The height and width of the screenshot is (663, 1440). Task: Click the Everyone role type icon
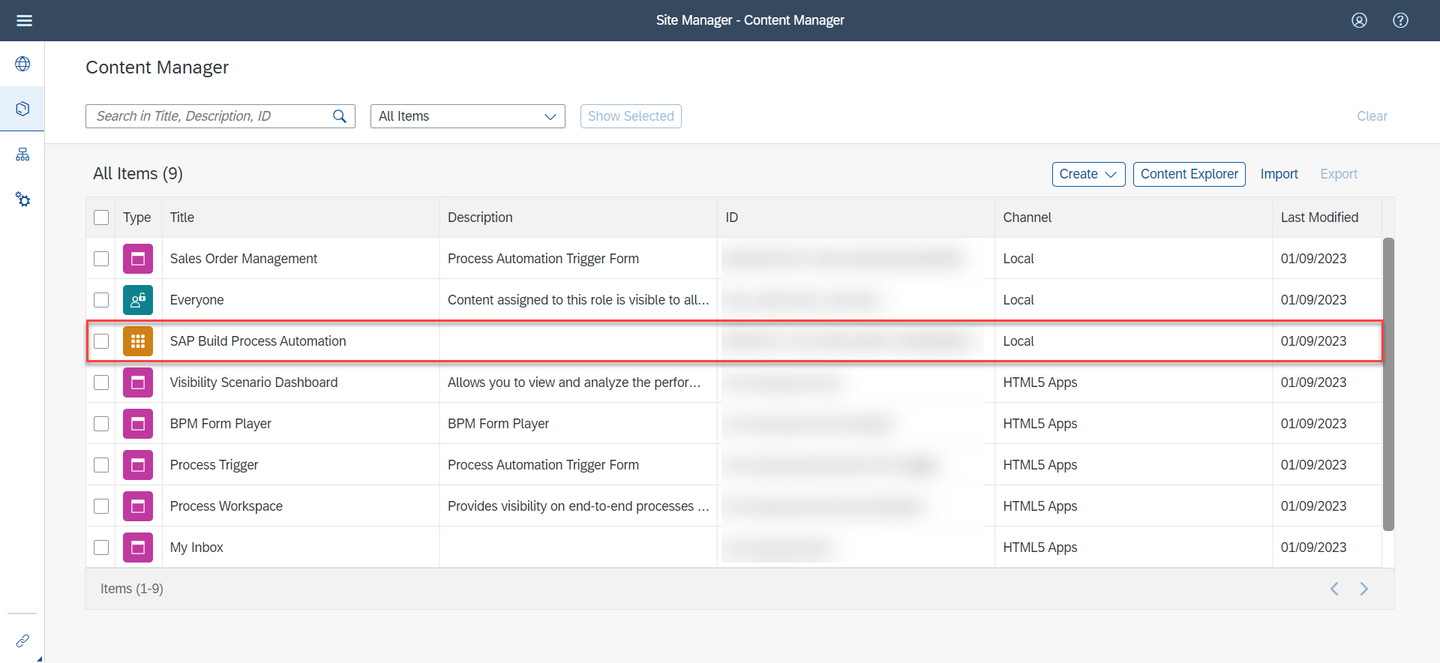pyautogui.click(x=138, y=300)
